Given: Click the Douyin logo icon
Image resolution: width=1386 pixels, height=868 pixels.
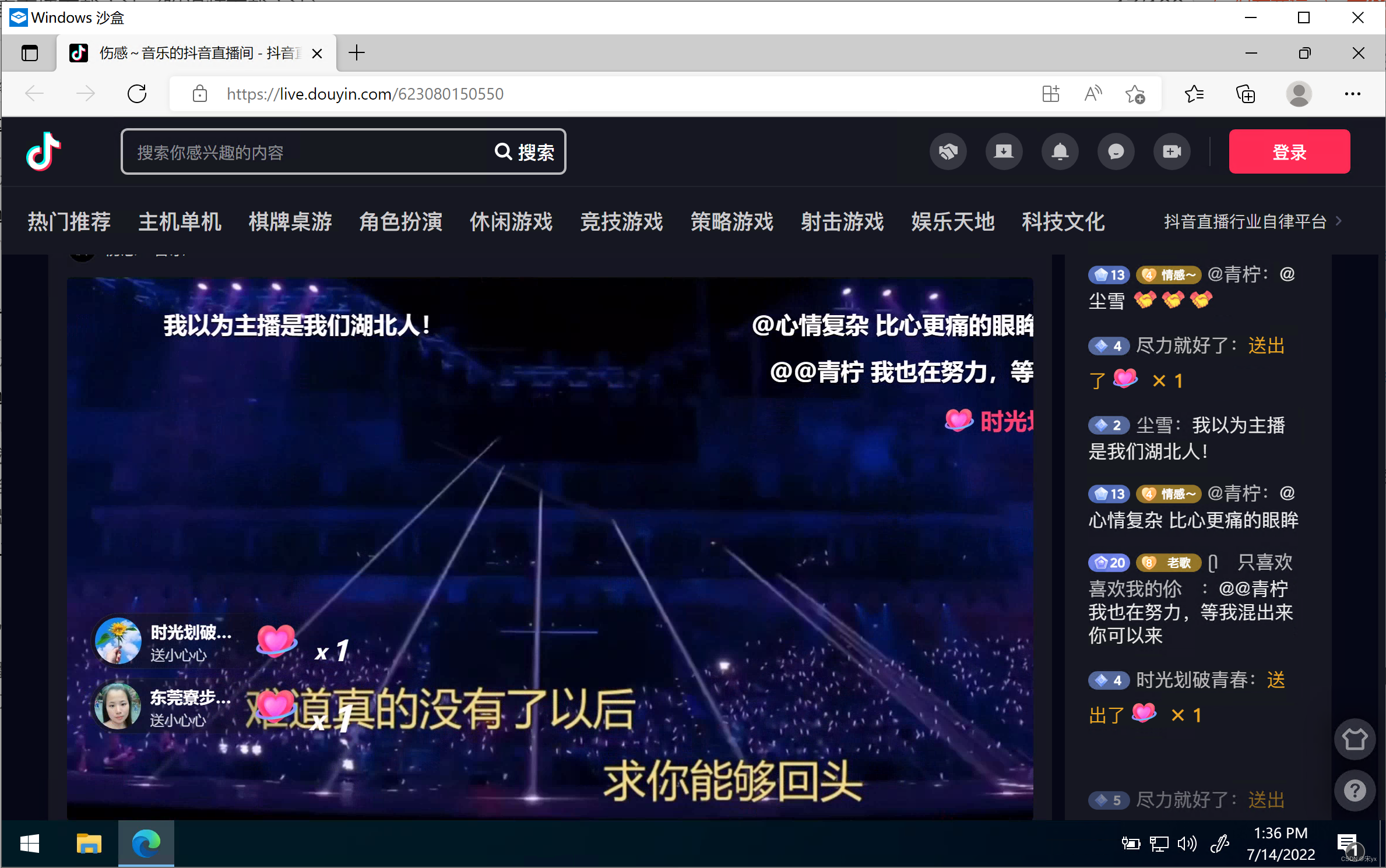Looking at the screenshot, I should [x=43, y=151].
